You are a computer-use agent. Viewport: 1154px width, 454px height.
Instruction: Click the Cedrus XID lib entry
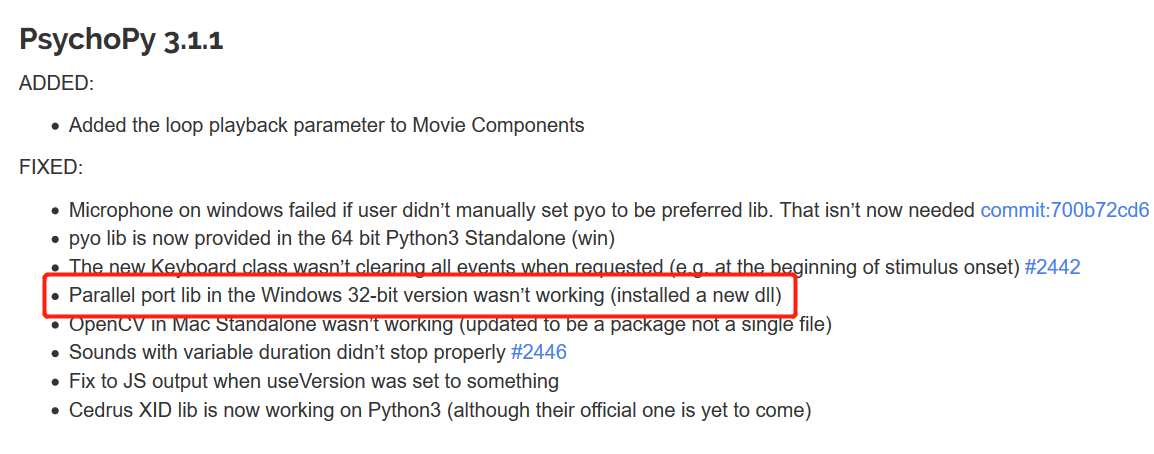point(440,410)
